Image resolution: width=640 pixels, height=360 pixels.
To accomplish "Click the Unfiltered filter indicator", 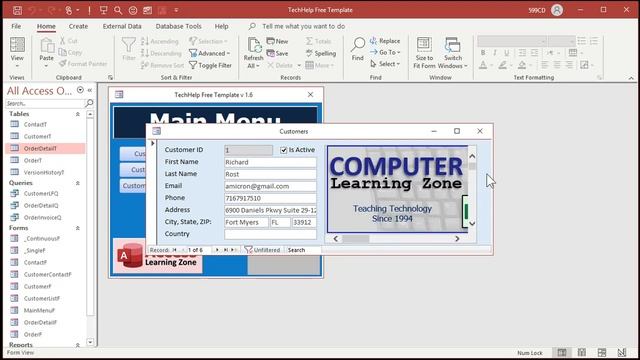I will coord(262,250).
